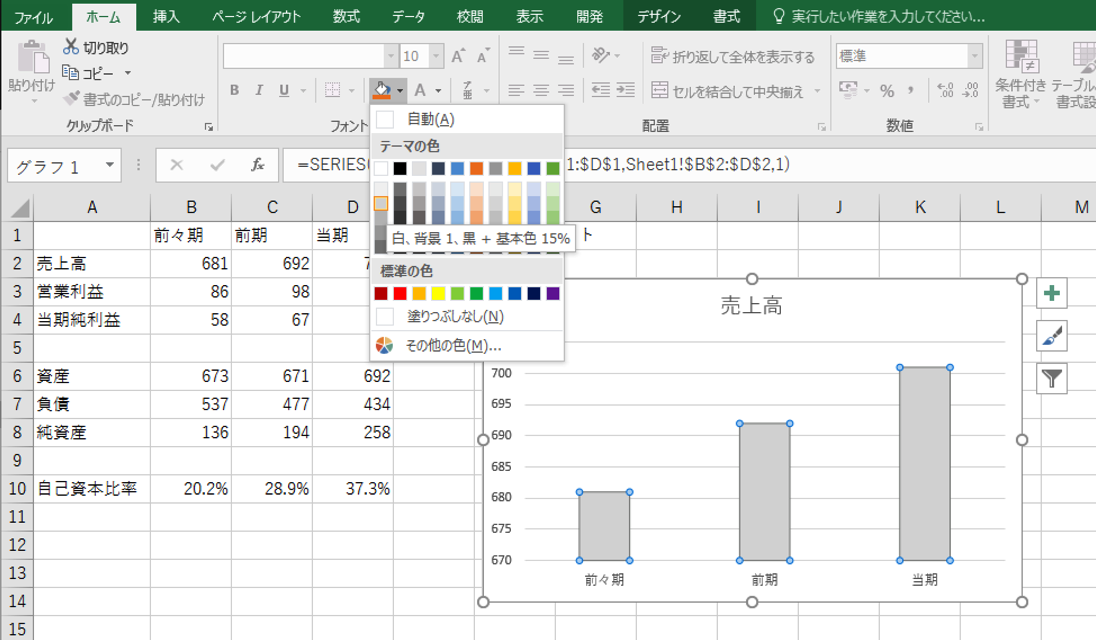
Task: Click the bottom align icon
Action: click(566, 58)
